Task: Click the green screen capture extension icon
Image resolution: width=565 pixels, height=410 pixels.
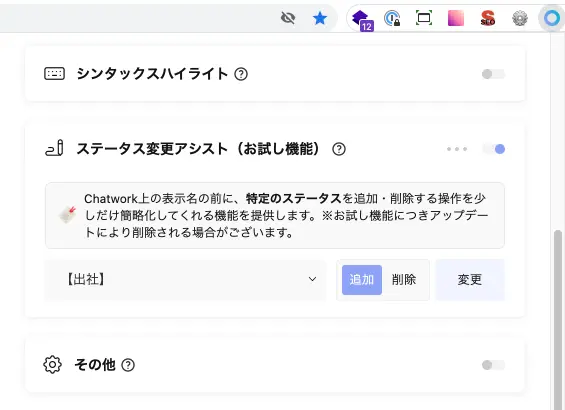Action: click(x=424, y=18)
